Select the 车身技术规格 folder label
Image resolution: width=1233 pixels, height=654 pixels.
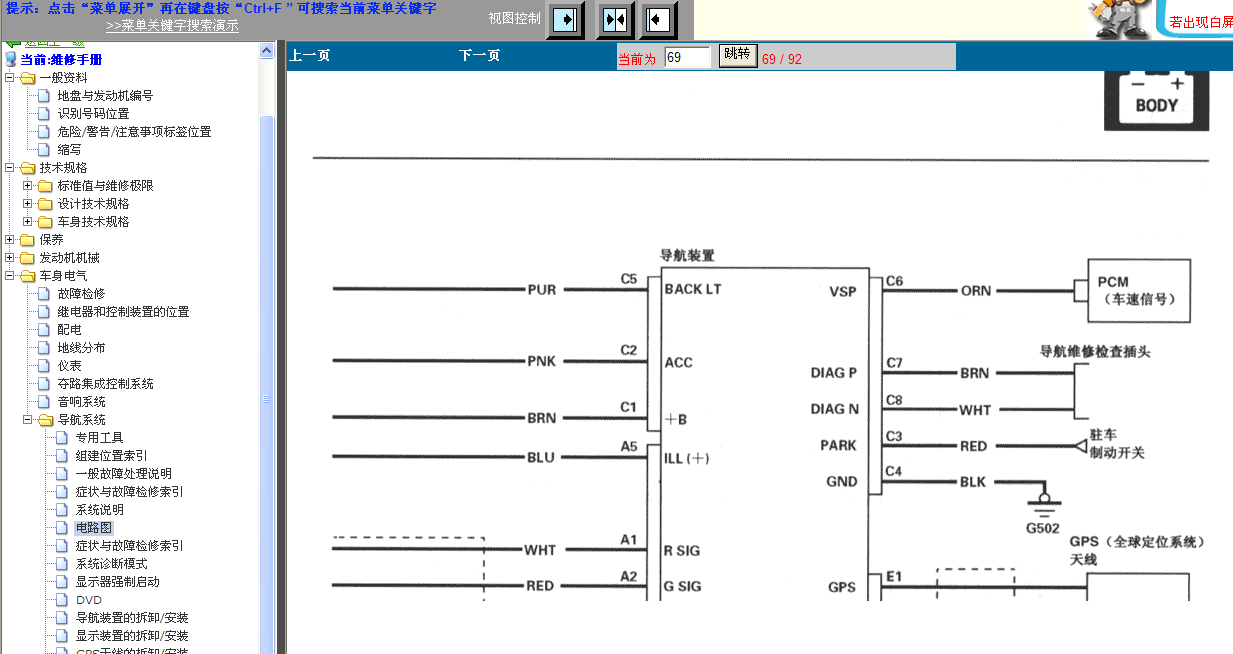(x=93, y=222)
